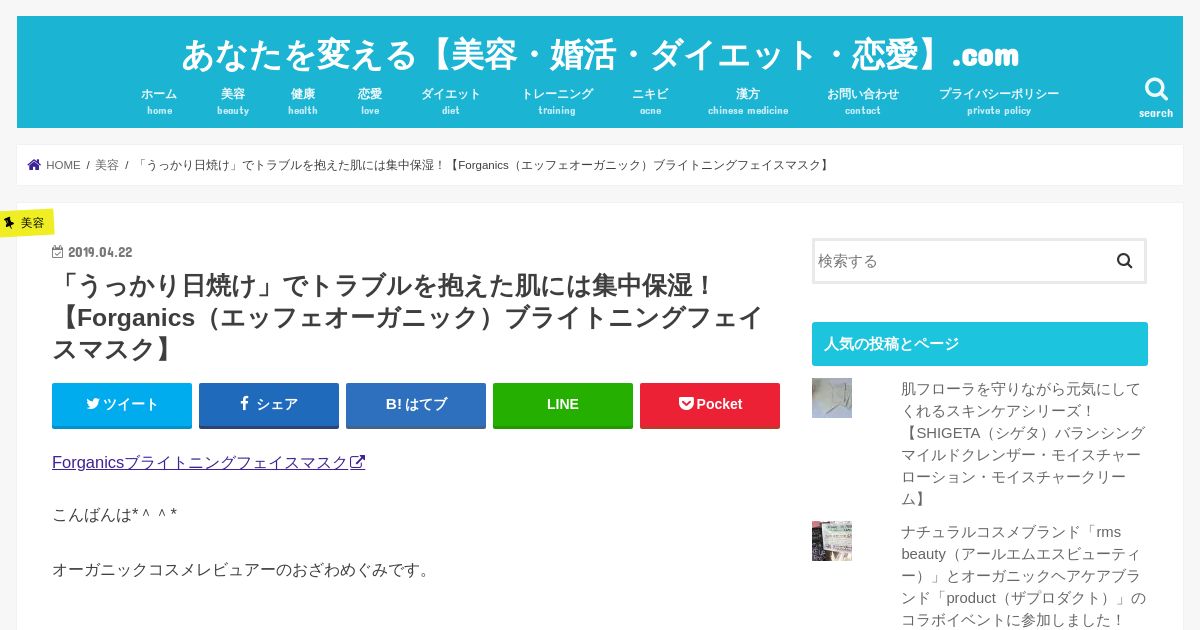Open 健康 health menu item
This screenshot has height=630, width=1200.
[303, 101]
